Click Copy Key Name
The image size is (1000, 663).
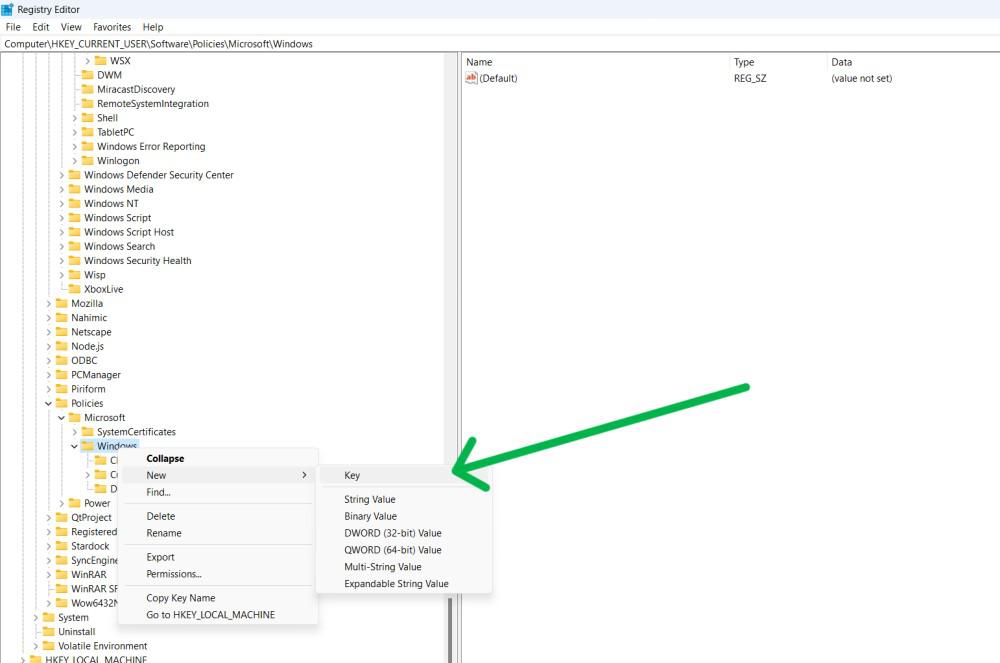(217, 598)
